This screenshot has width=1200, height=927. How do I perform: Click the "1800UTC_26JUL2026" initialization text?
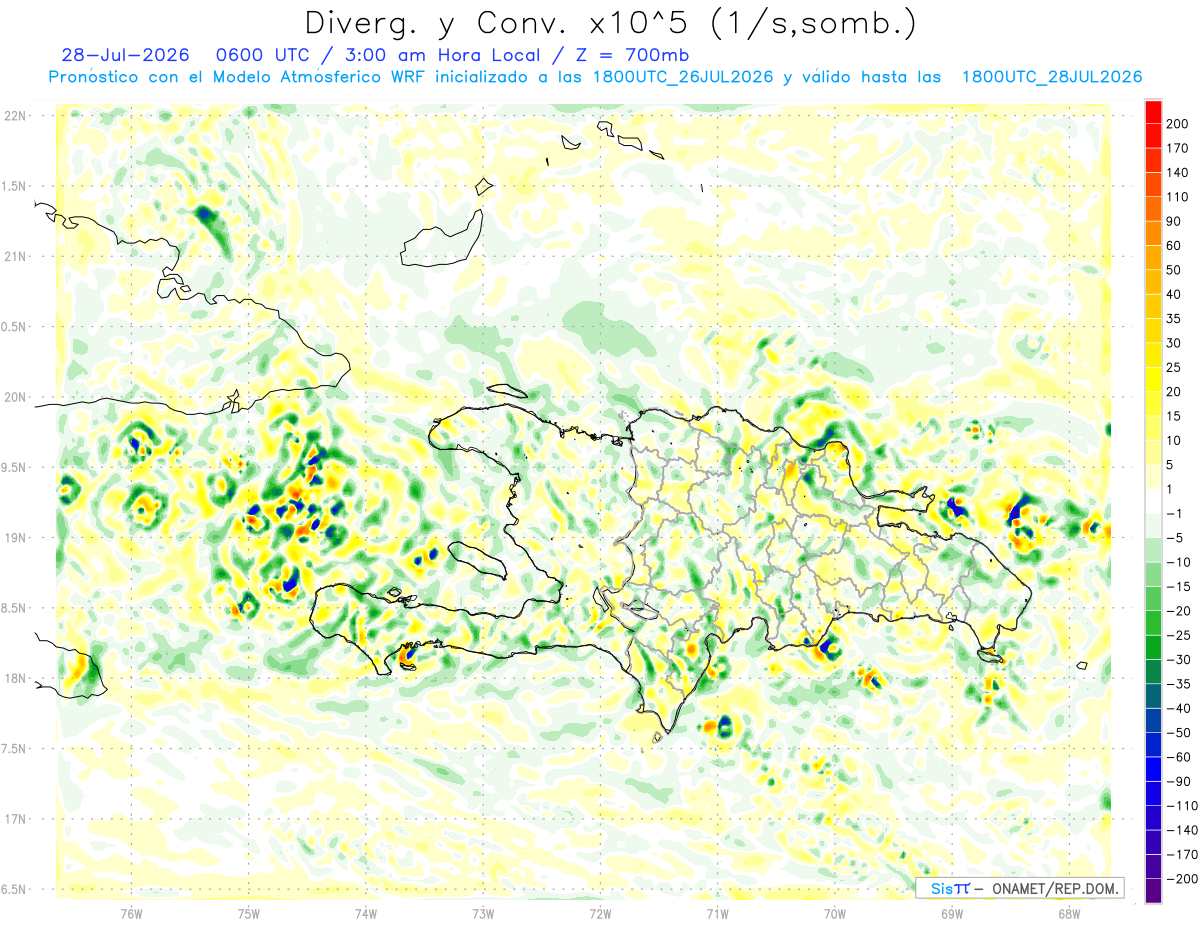tap(683, 77)
